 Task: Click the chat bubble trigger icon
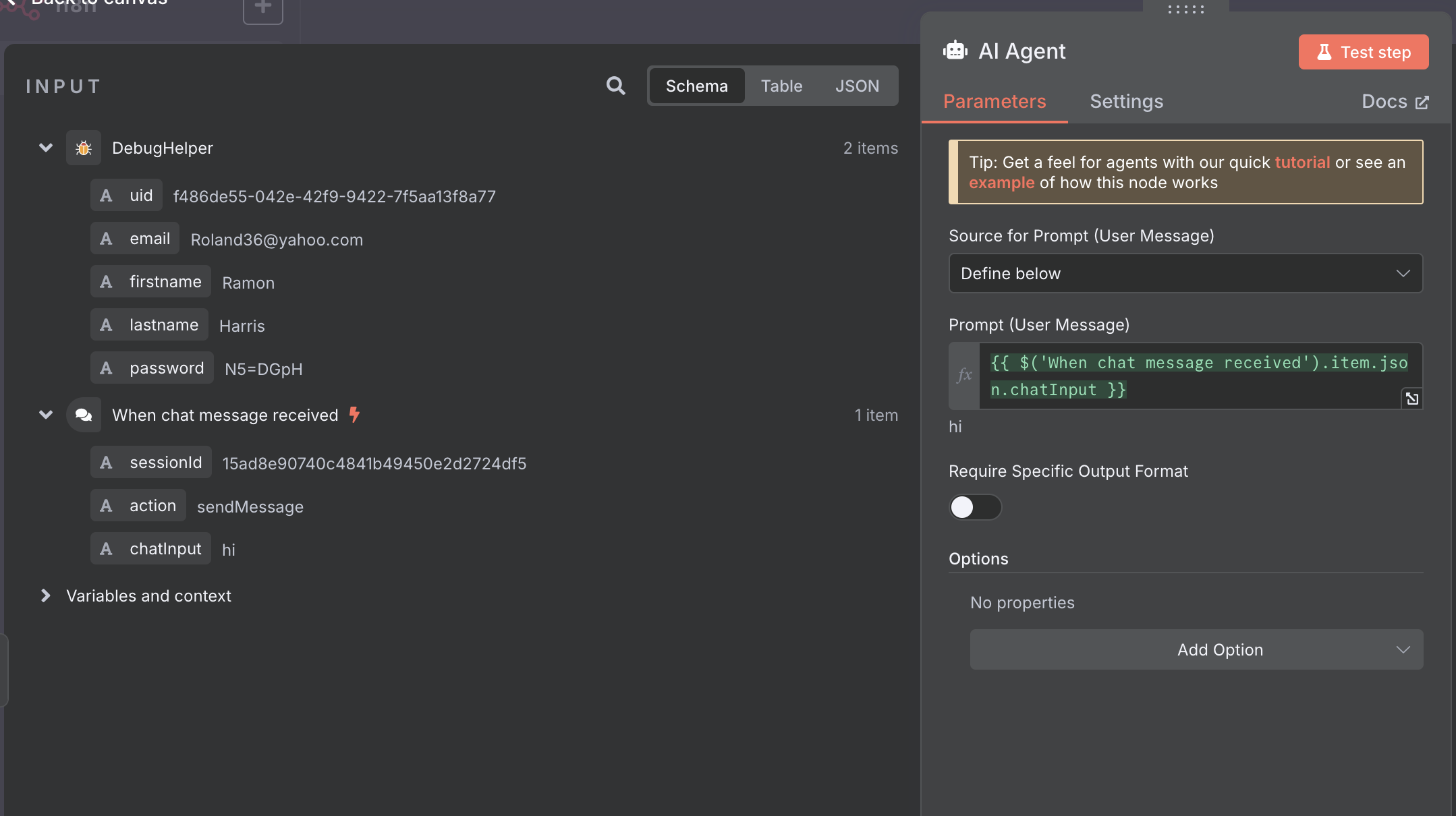click(x=84, y=415)
